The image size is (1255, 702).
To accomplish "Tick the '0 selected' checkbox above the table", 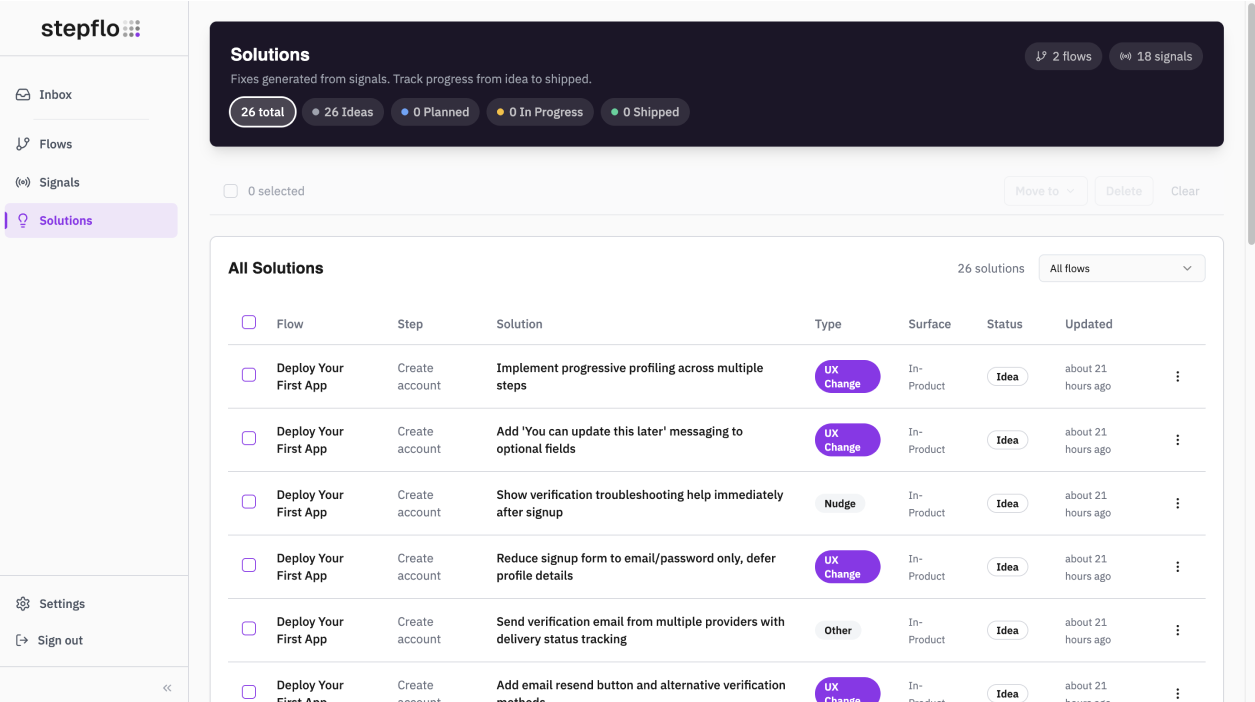I will tap(230, 190).
